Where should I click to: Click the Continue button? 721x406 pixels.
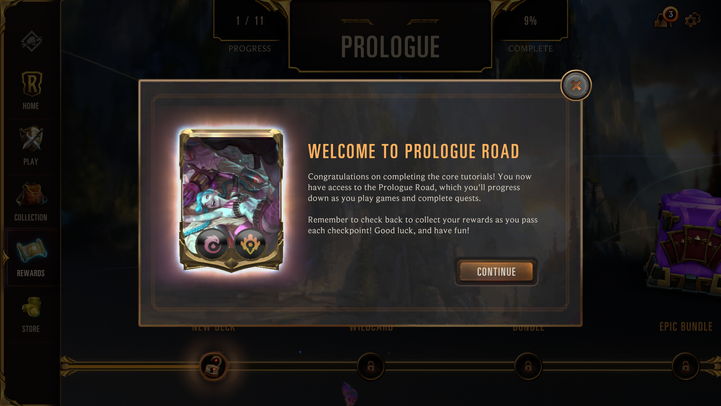click(x=496, y=272)
